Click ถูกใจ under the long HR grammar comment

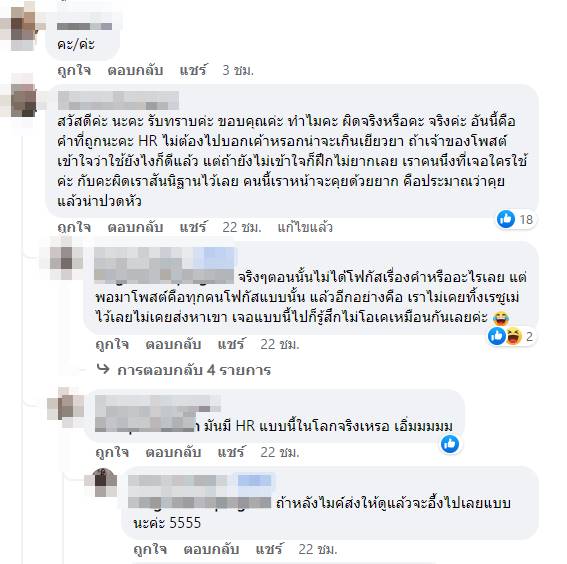pyautogui.click(x=74, y=227)
